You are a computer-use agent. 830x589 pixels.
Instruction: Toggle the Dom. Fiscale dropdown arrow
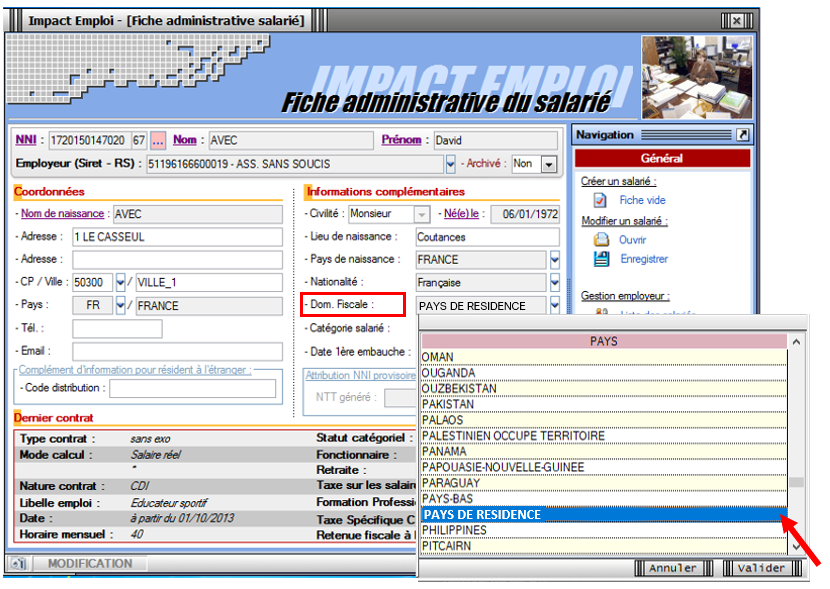point(554,305)
